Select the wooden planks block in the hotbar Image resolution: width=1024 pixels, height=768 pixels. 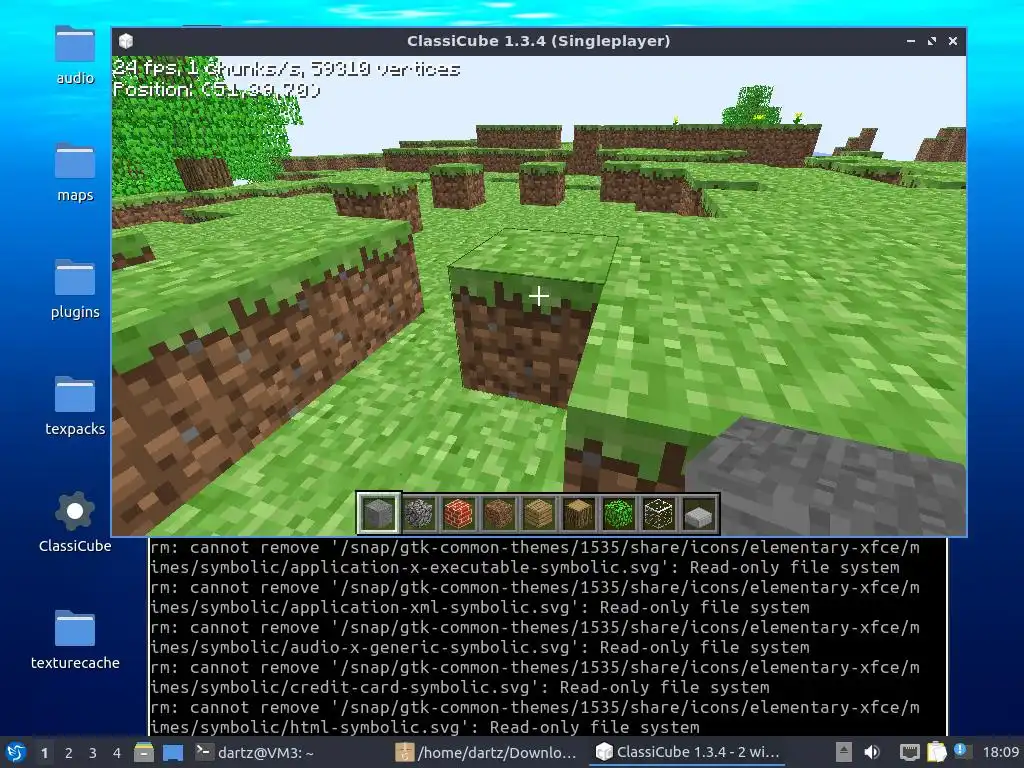coord(538,513)
